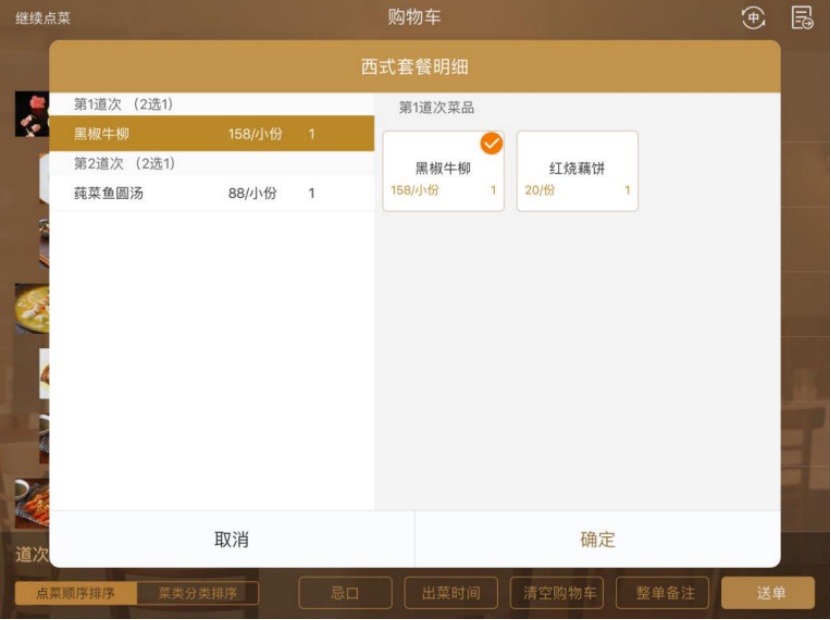This screenshot has height=620, width=831.
Task: Select the 红烧藕饼 dish card
Action: [x=577, y=171]
